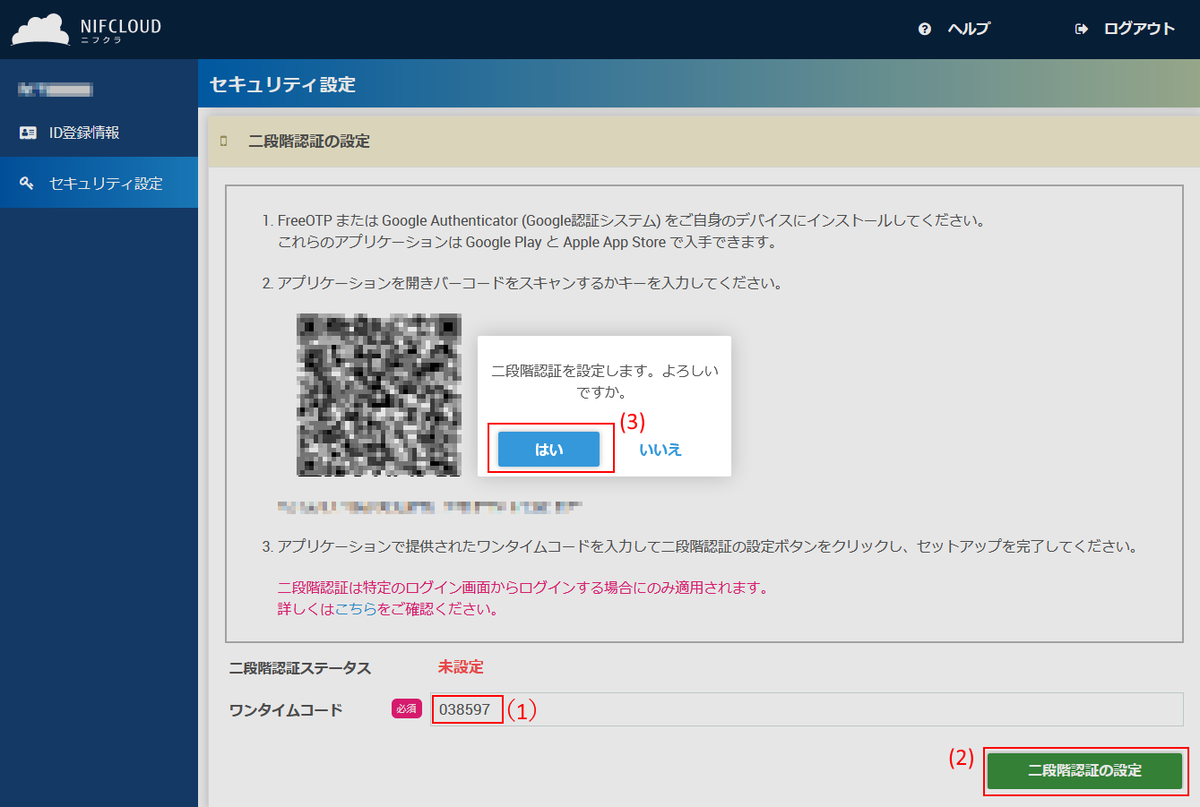Open the ヘルプ link

pyautogui.click(x=968, y=29)
